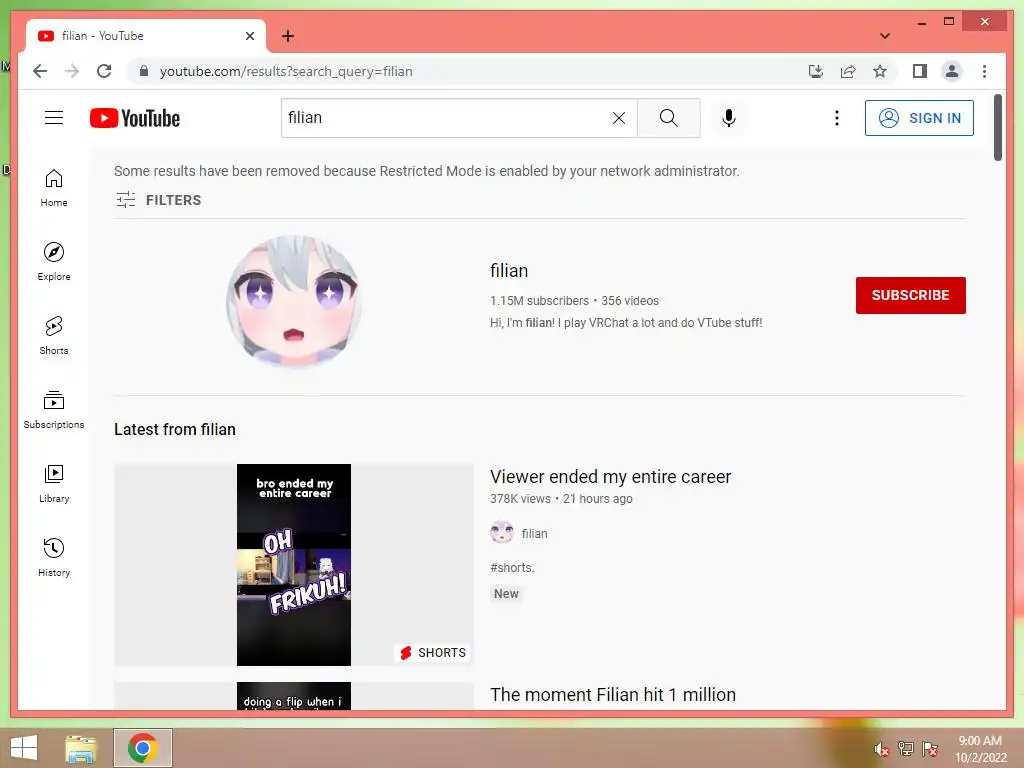This screenshot has height=768, width=1024.
Task: Click the '#shorts.' description text
Action: [x=512, y=568]
